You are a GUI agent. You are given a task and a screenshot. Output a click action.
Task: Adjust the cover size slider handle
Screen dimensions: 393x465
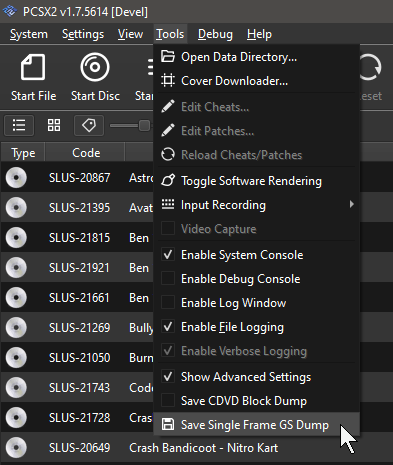(x=144, y=126)
